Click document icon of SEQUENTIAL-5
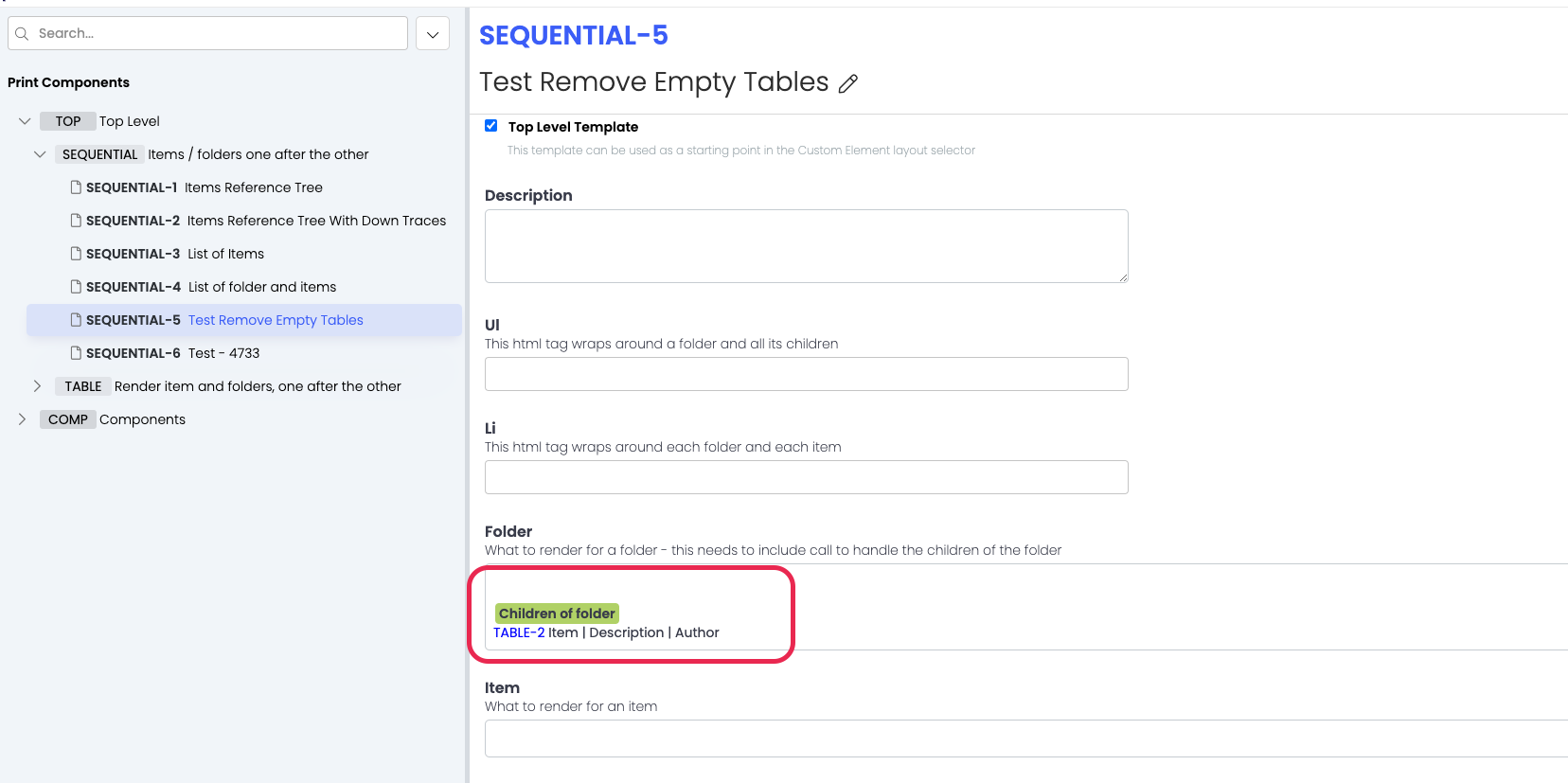Screen dimensions: 1568x783 tap(76, 320)
